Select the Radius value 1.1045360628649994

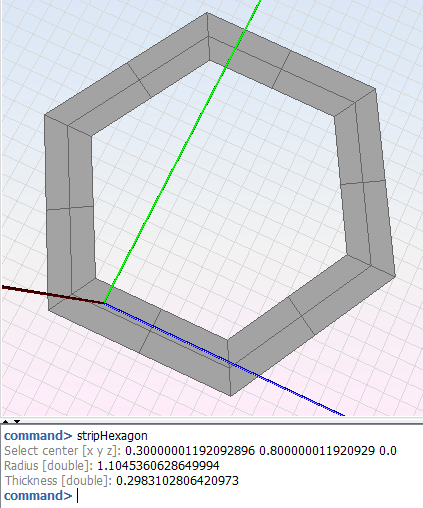pos(158,466)
